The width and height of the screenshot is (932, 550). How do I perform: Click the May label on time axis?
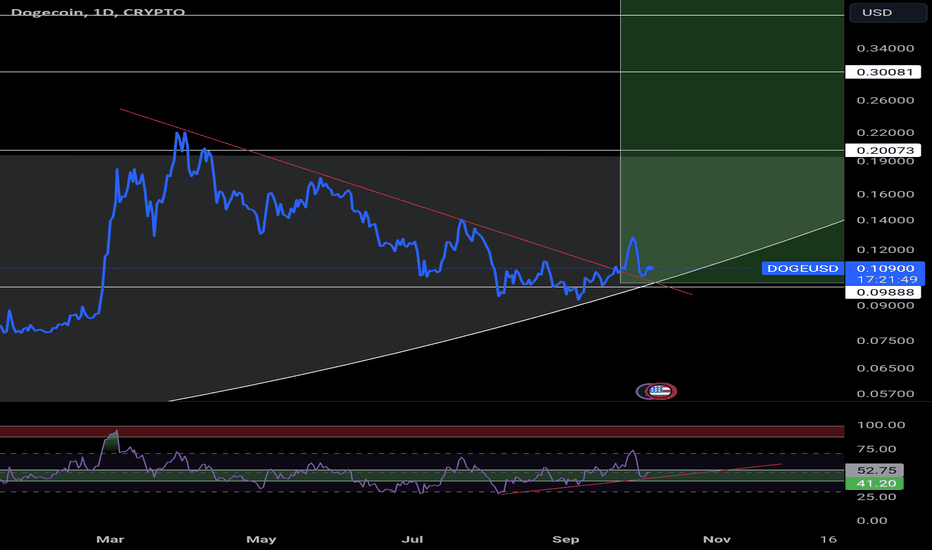262,539
